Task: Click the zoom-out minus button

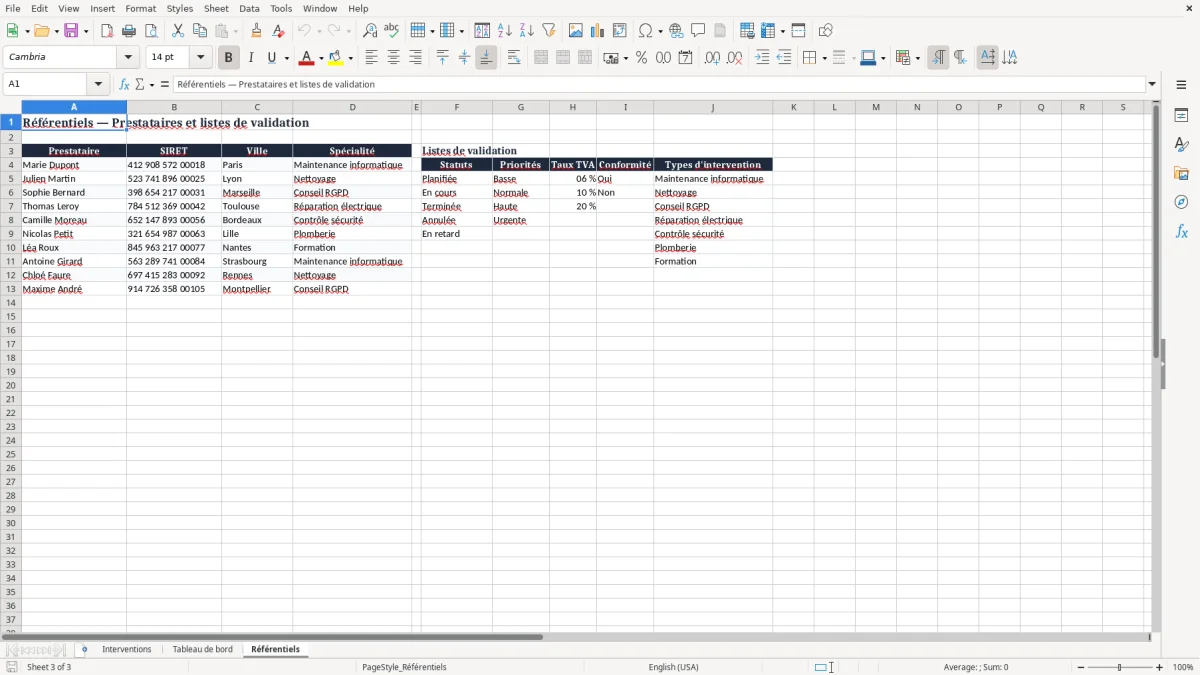Action: coord(1081,667)
